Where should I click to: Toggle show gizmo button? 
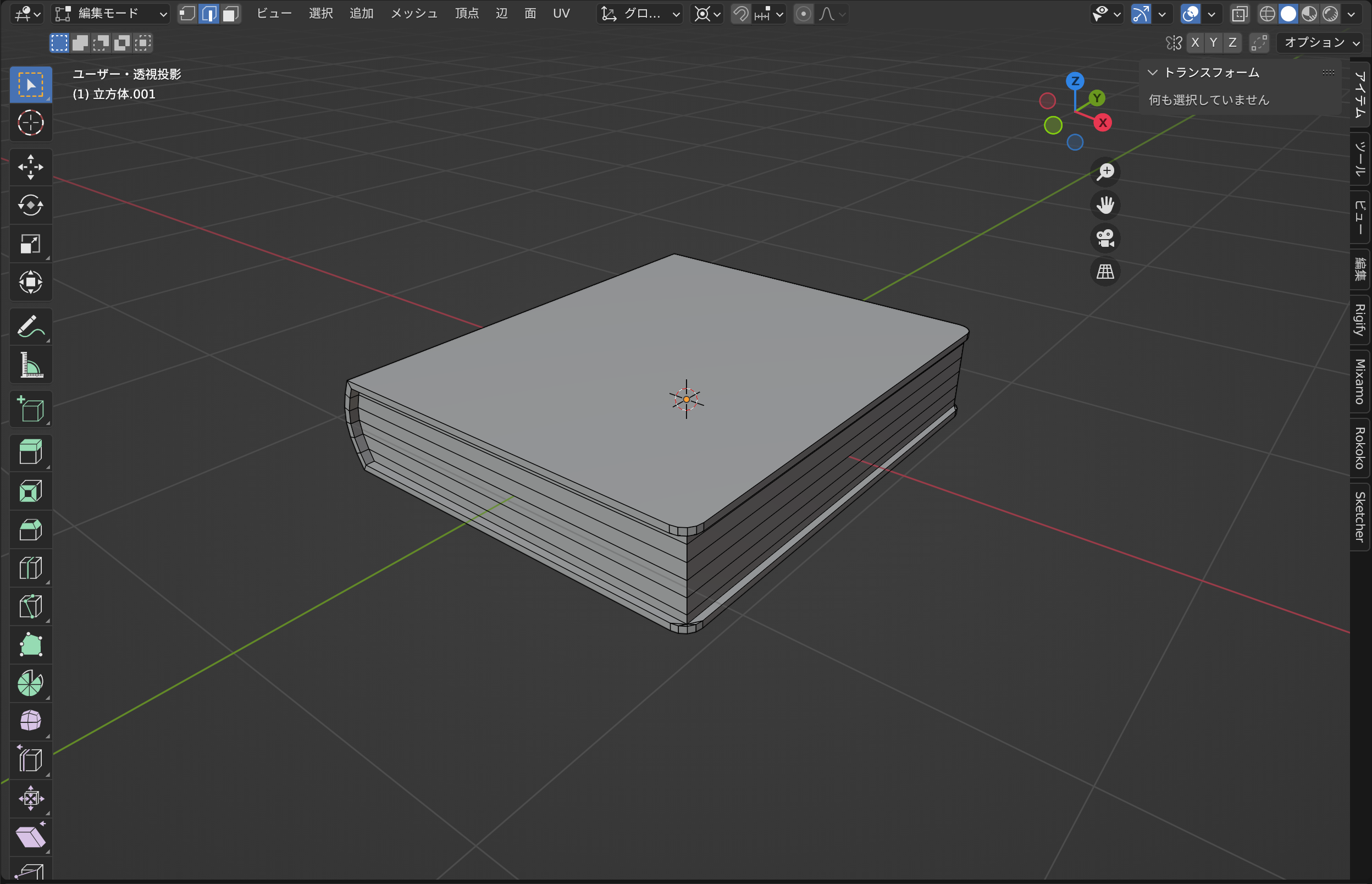click(1141, 14)
